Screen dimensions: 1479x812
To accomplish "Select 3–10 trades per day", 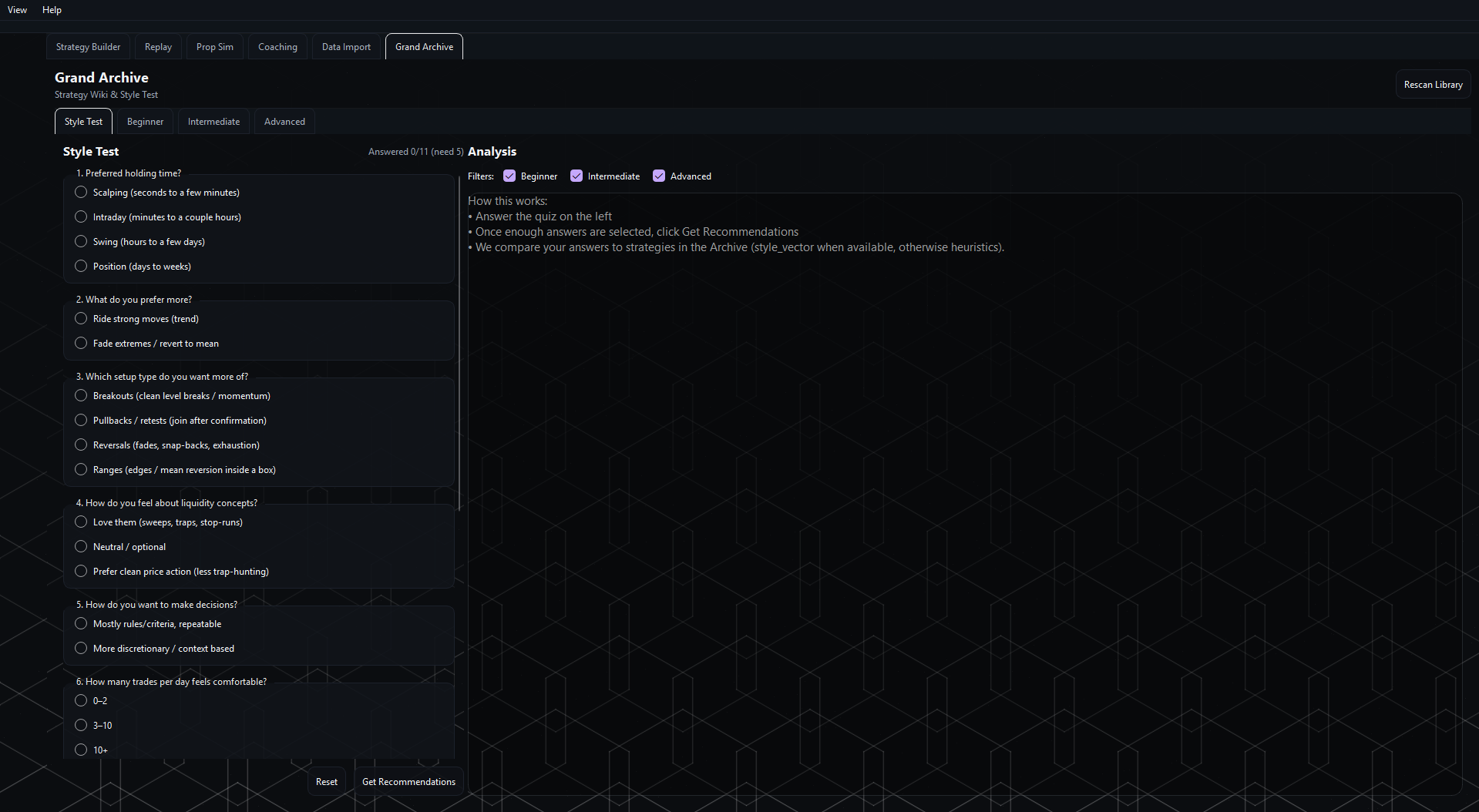I will pos(81,726).
